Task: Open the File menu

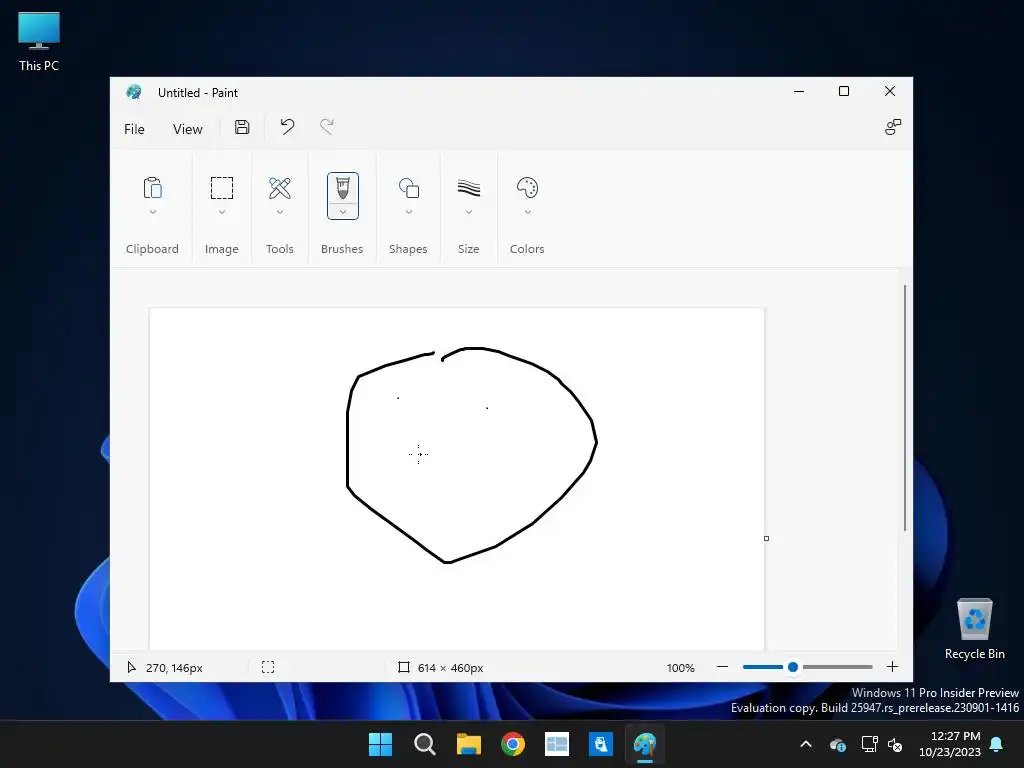Action: [x=134, y=129]
